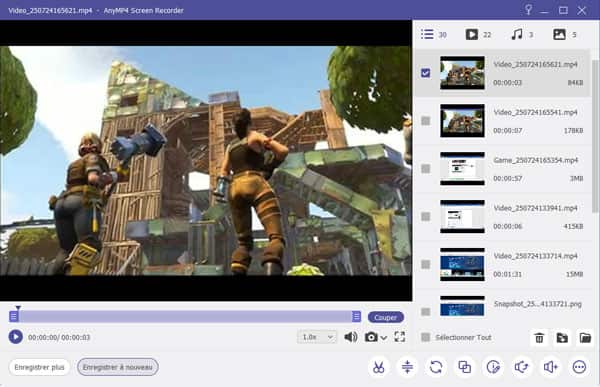Open the volume booster tool icon
The height and width of the screenshot is (387, 600).
[x=551, y=367]
